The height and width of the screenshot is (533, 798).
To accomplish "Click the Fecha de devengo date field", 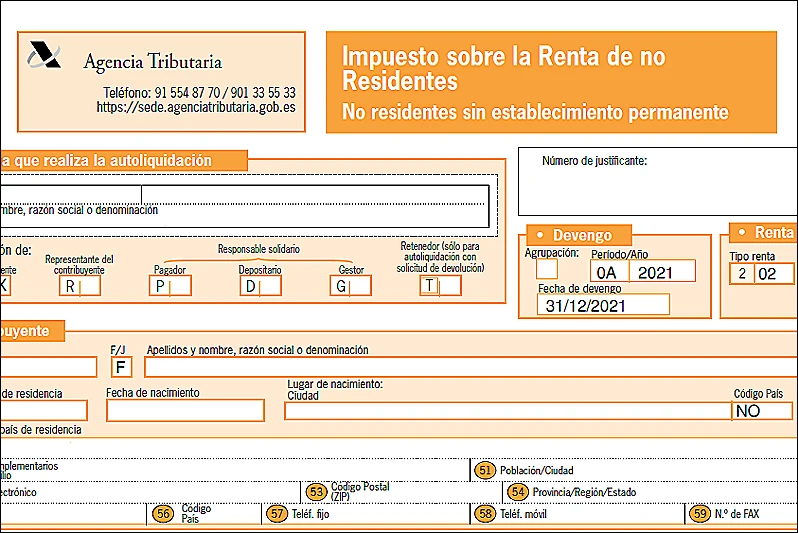I will [602, 305].
